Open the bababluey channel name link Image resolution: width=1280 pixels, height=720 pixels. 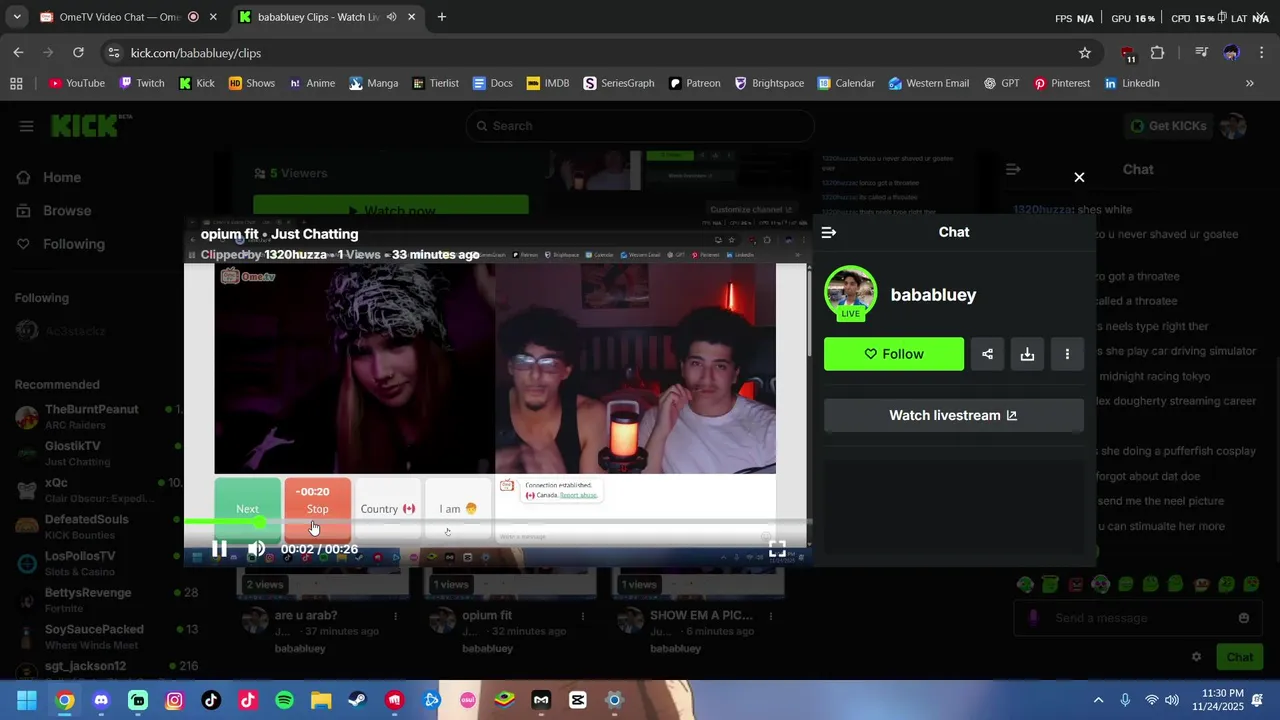coord(933,295)
